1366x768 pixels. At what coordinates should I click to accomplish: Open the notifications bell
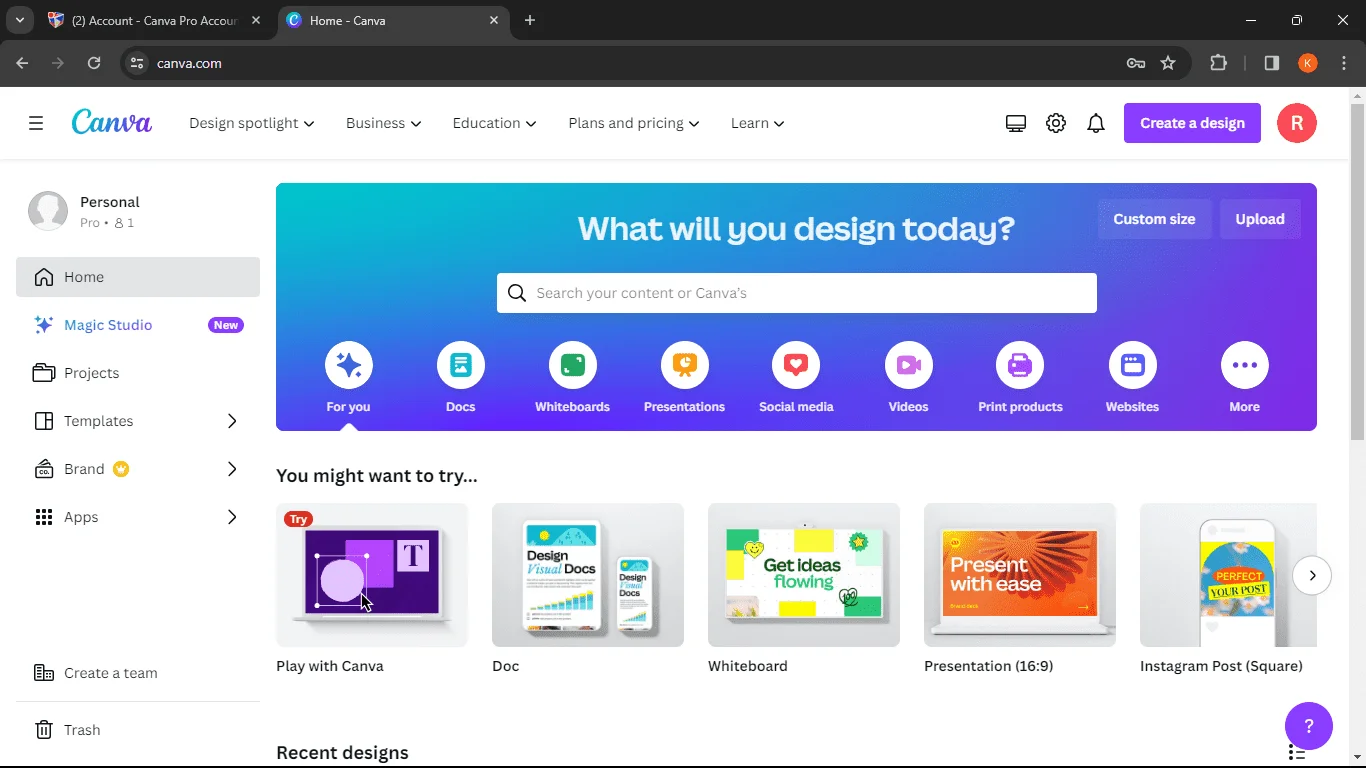(x=1096, y=123)
